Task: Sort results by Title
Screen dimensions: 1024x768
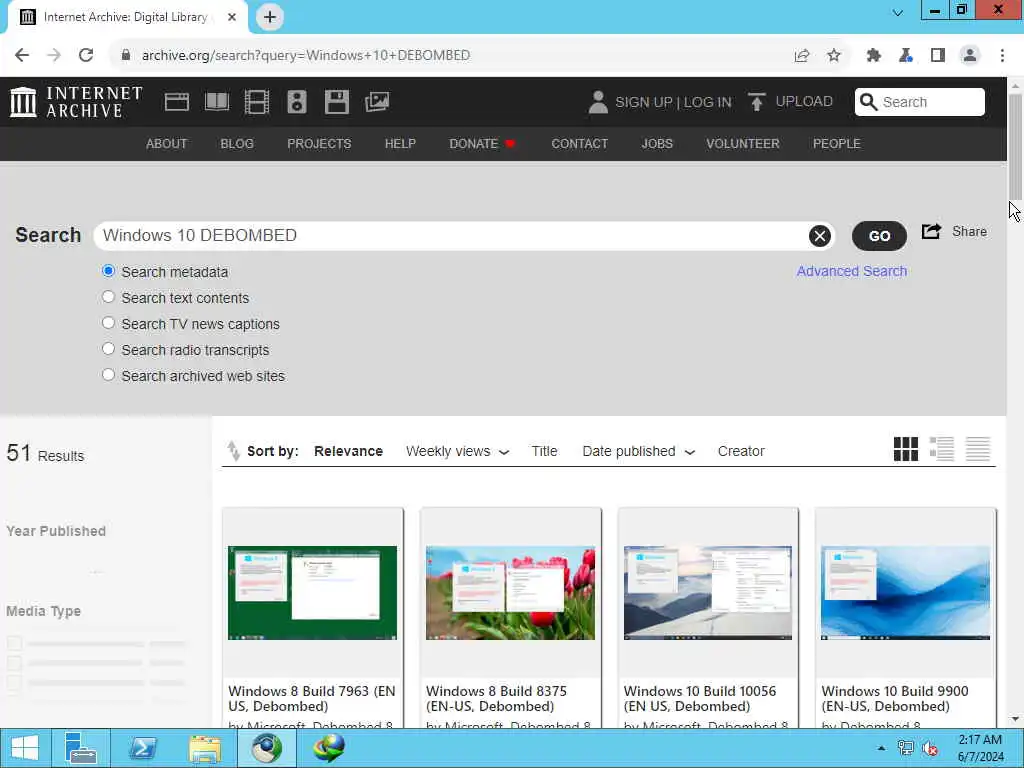Action: (x=544, y=451)
